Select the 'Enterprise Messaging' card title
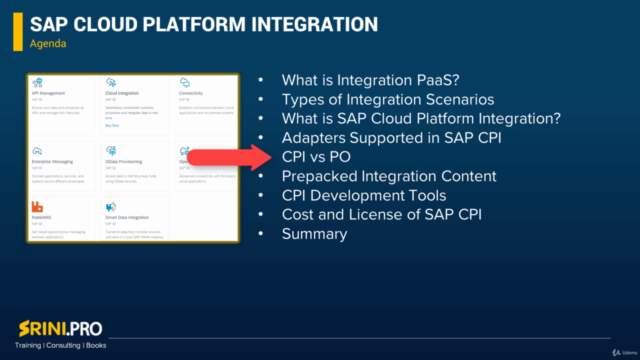The height and width of the screenshot is (360, 640). point(52,162)
